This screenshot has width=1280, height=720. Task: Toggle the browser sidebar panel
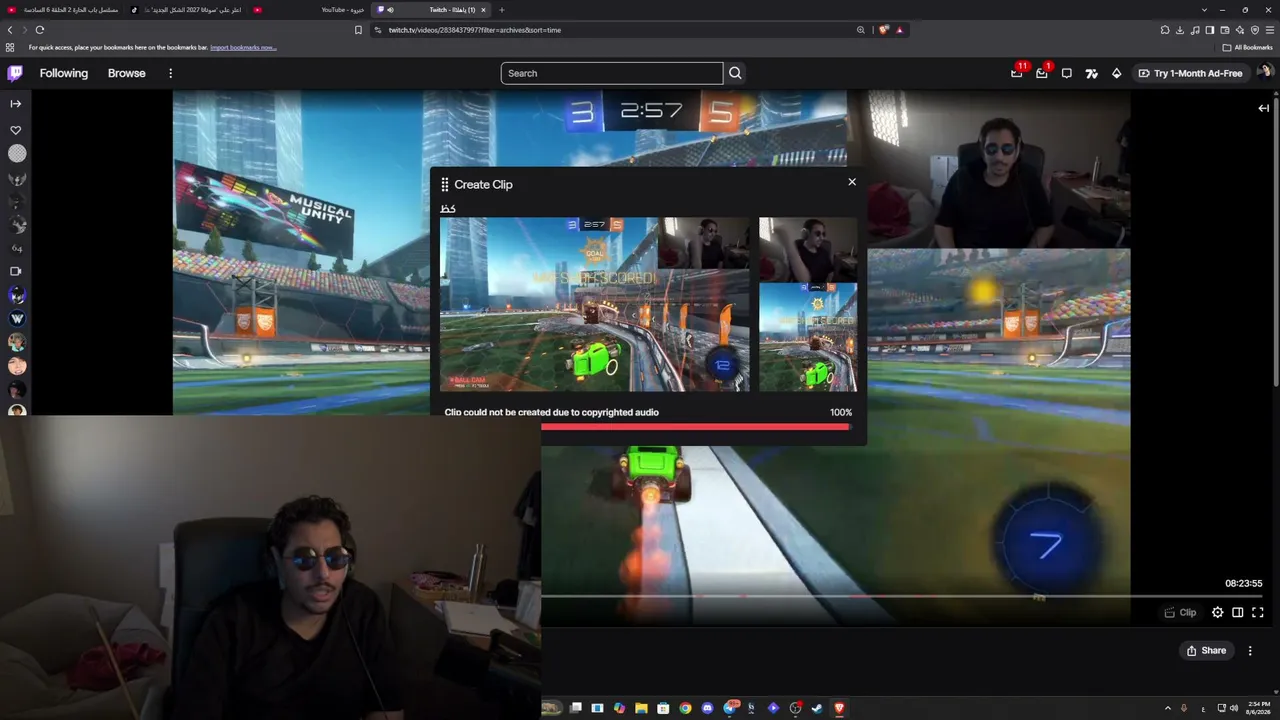tap(1210, 30)
